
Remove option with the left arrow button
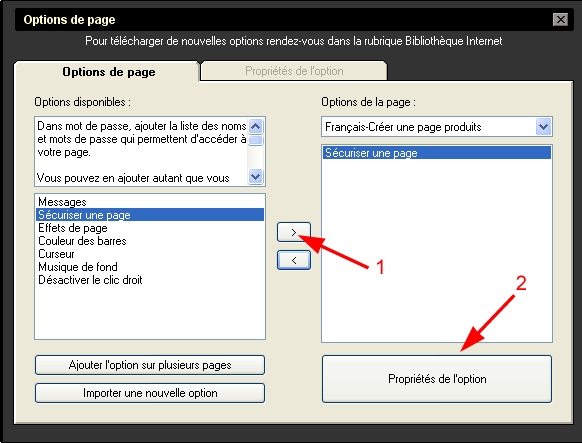294,260
